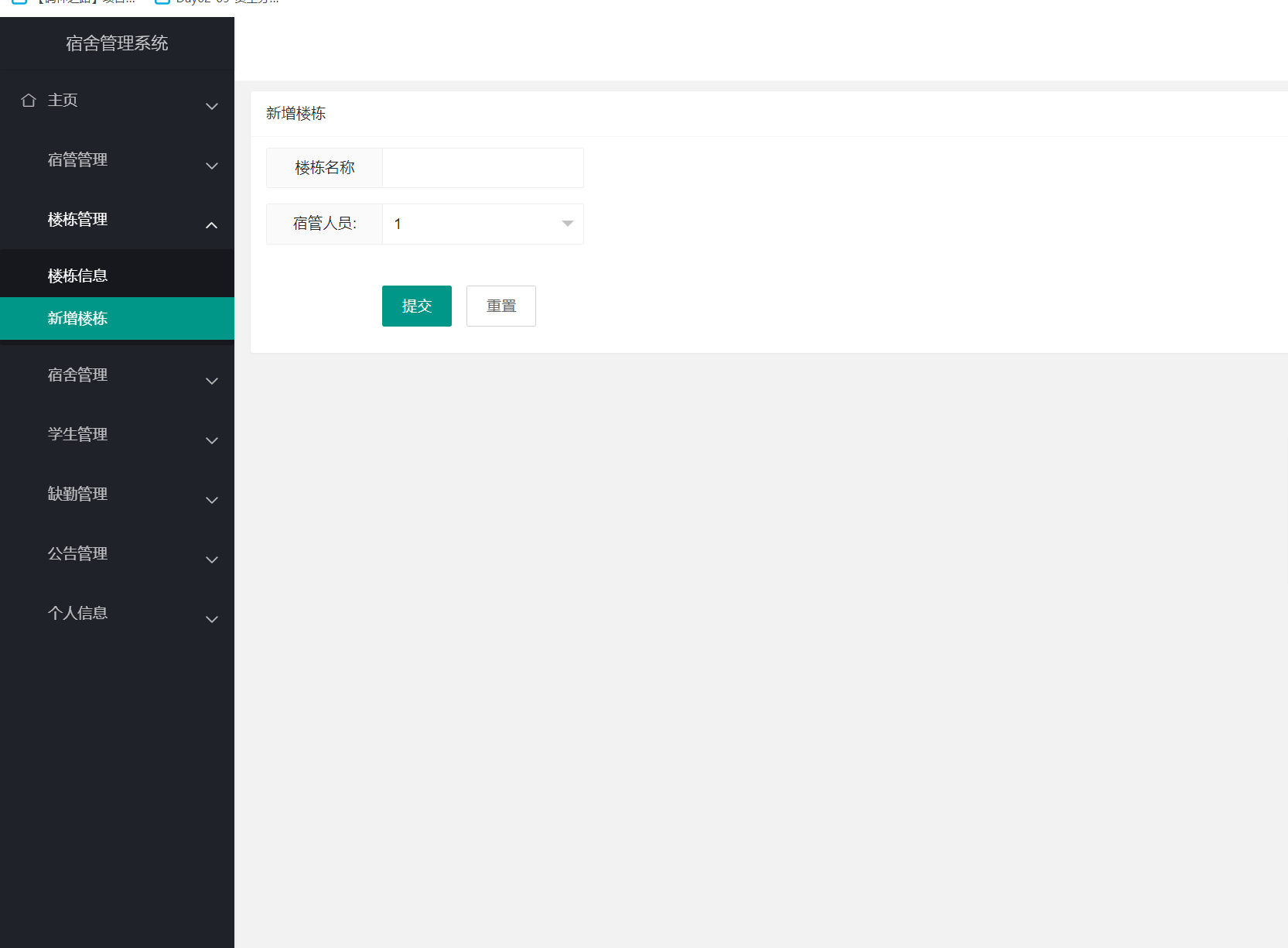Screen dimensions: 1288x948
Task: Focus the 楼栋名称 input field
Action: (x=483, y=168)
